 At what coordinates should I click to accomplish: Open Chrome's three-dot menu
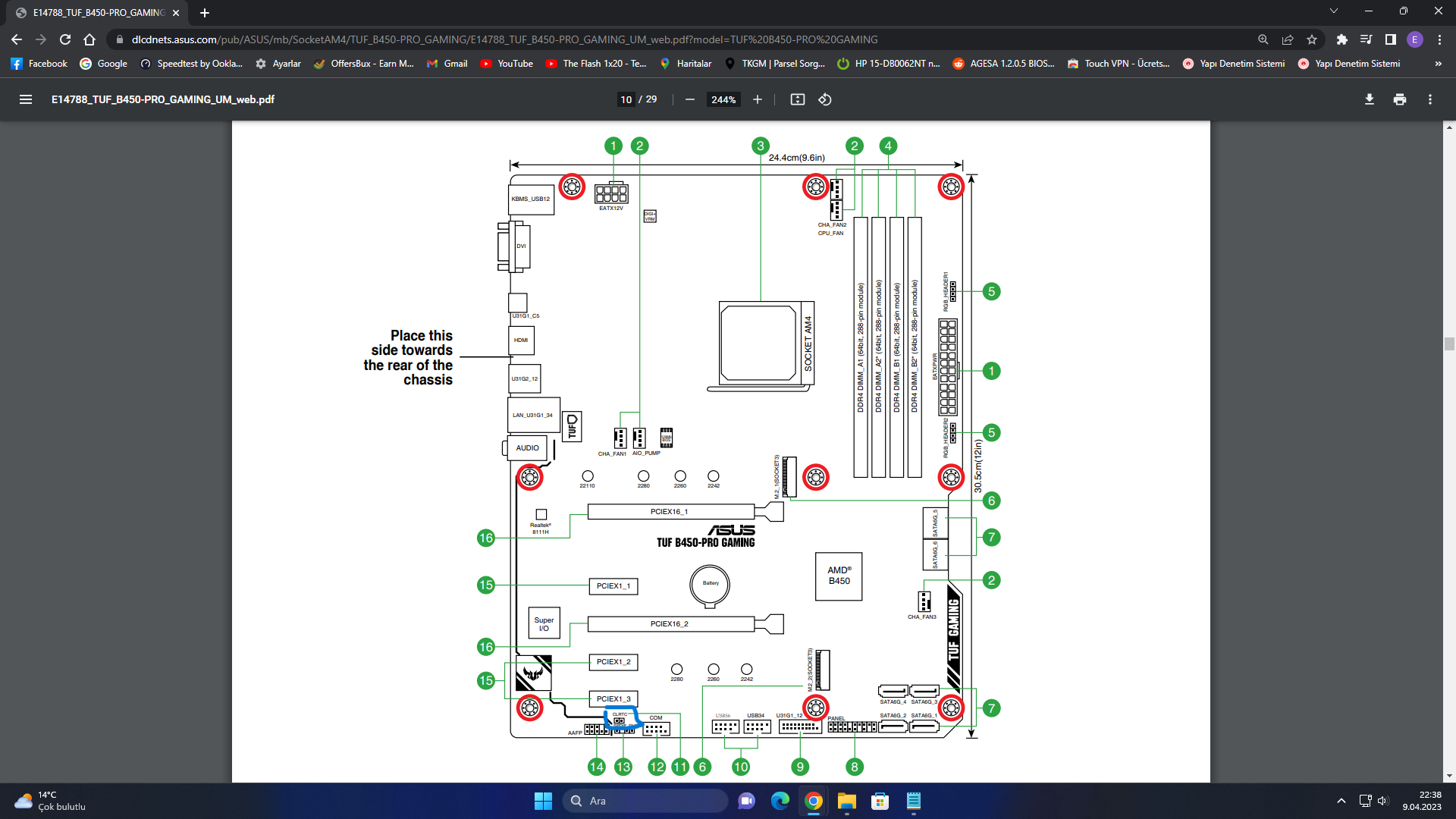pos(1439,39)
